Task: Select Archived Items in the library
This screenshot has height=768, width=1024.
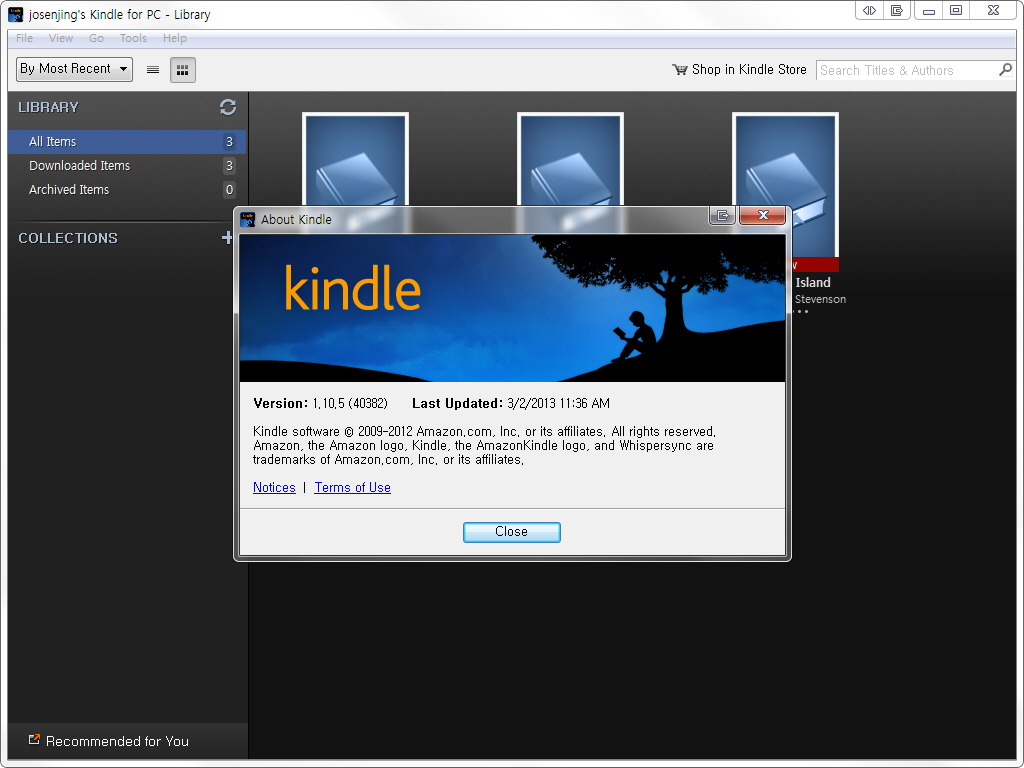Action: 127,190
